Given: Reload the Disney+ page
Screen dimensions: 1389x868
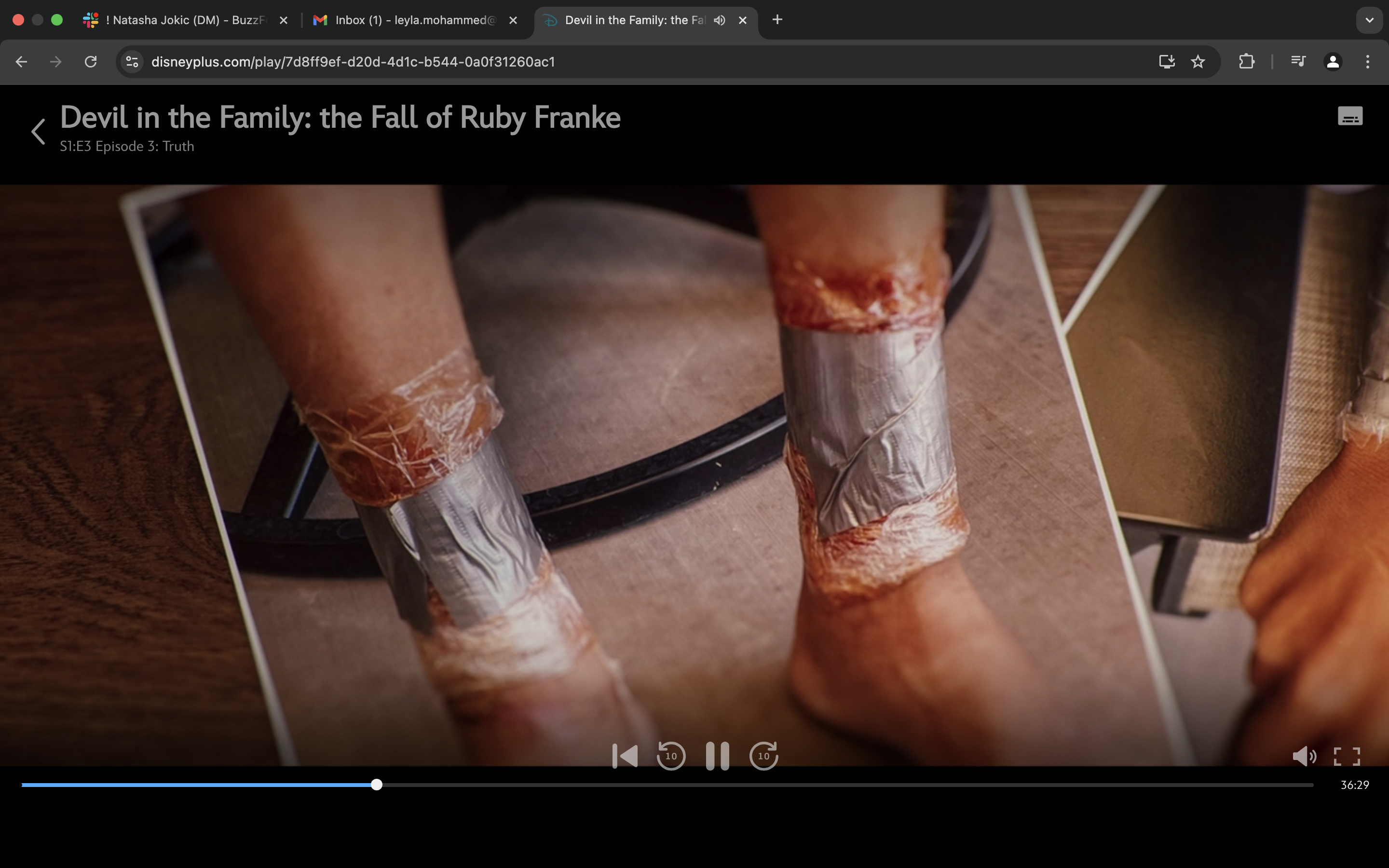Looking at the screenshot, I should tap(91, 61).
